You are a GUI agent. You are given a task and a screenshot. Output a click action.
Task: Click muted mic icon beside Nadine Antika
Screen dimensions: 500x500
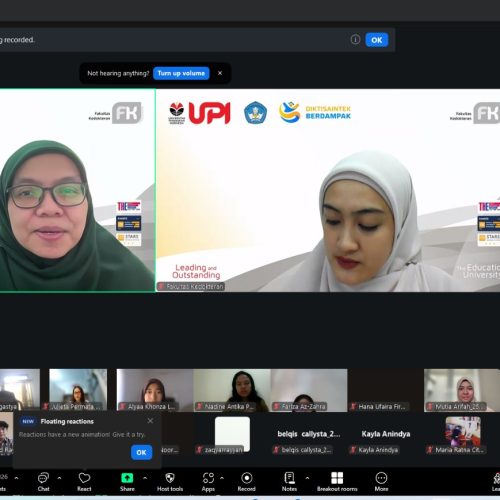click(x=199, y=406)
